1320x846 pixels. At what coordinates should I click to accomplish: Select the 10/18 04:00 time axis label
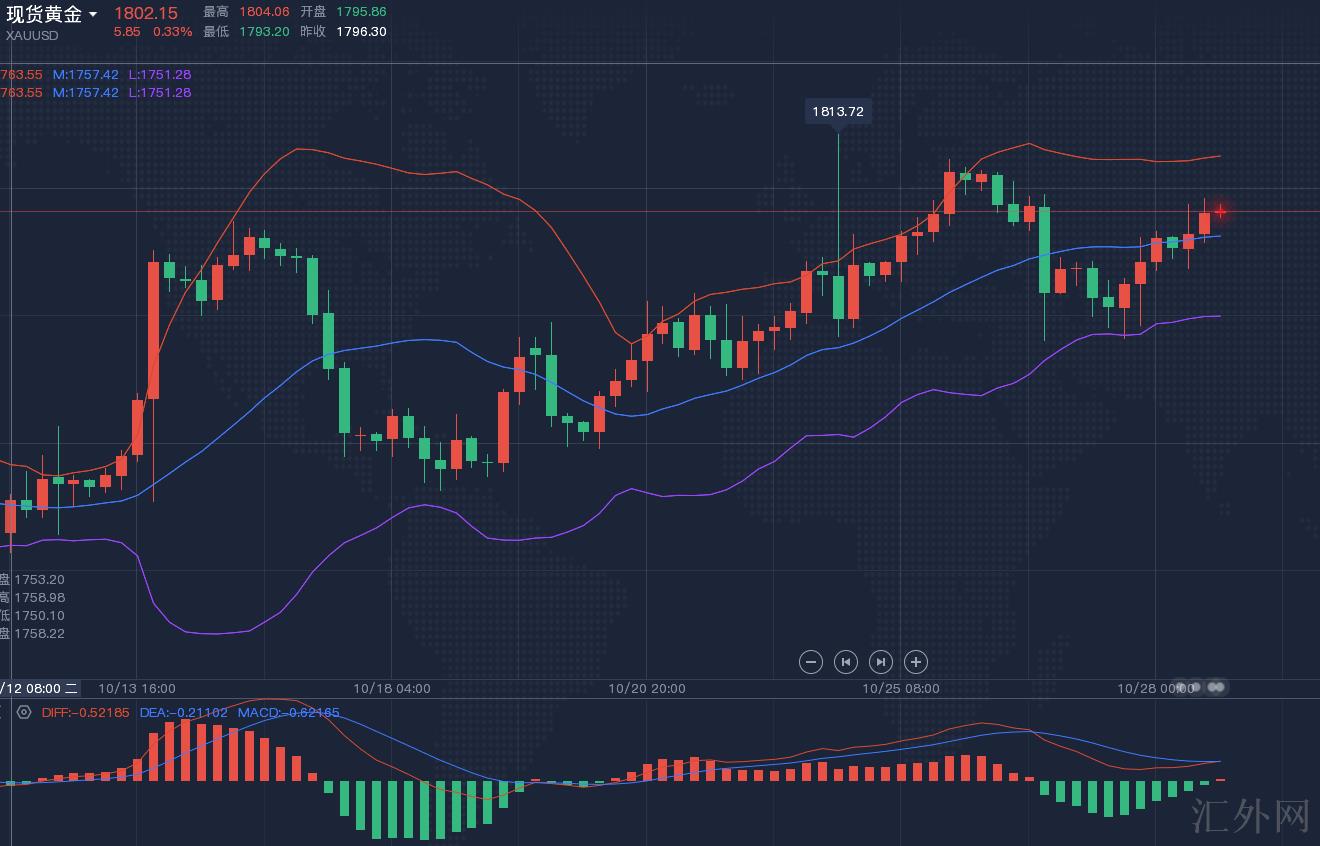pos(392,688)
